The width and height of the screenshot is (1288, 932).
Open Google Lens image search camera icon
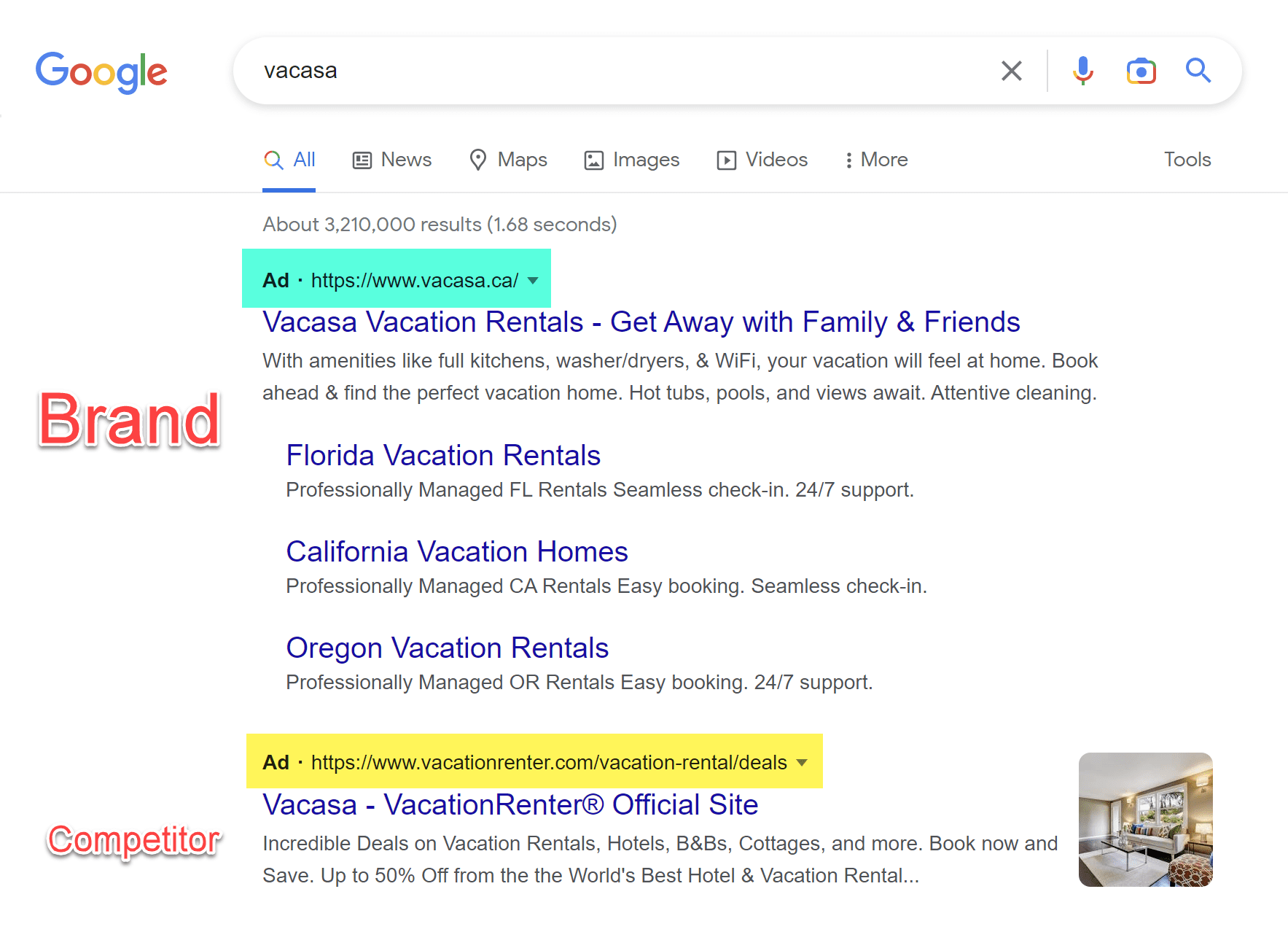[x=1141, y=71]
